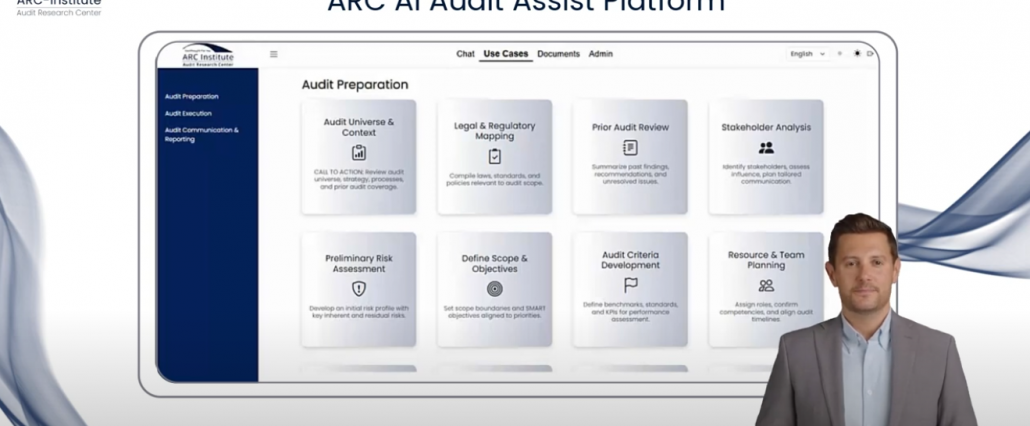Open the Documents tab
Viewport: 1030px width, 426px height.
point(558,54)
